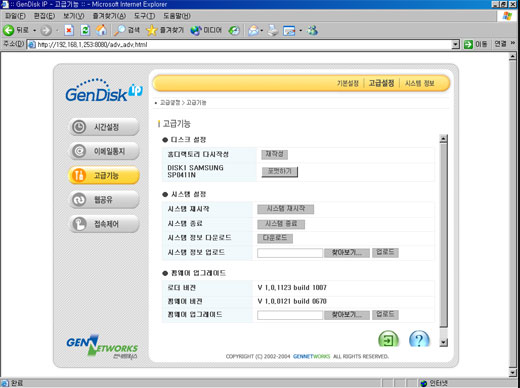This screenshot has height=388, width=520.
Task: Click 업로드 upload for firmware upgrade
Action: click(385, 315)
